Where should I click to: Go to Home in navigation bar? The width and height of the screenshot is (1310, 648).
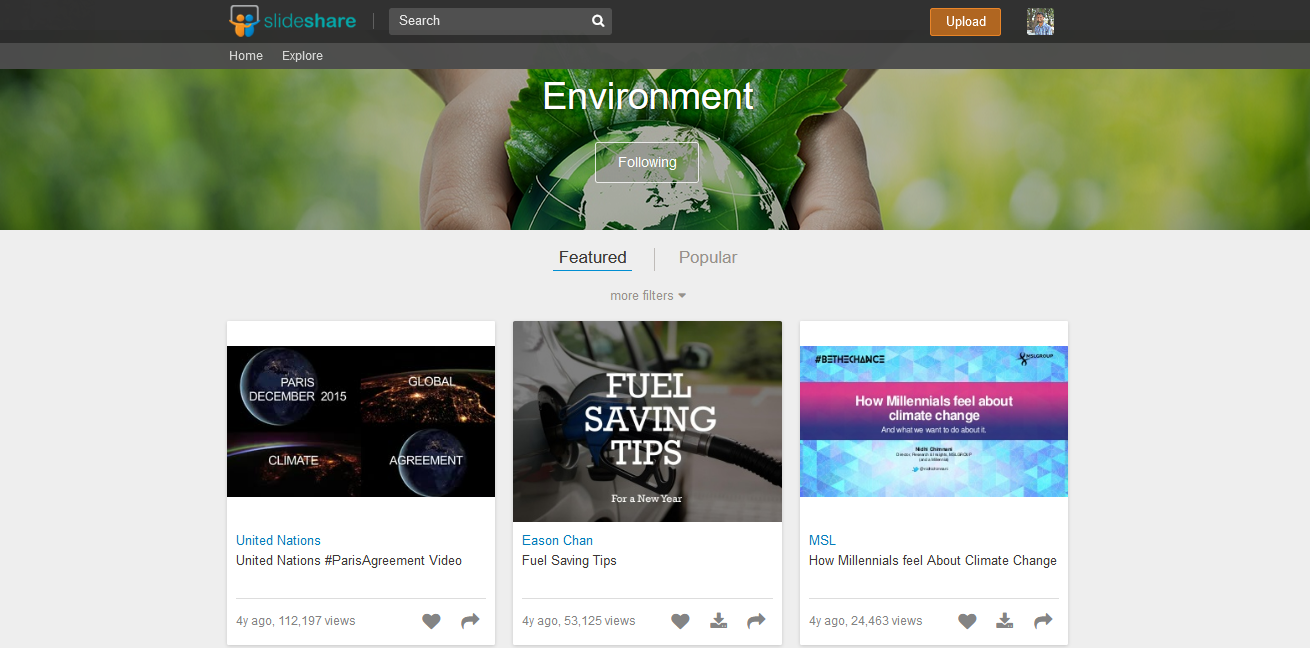coord(246,56)
